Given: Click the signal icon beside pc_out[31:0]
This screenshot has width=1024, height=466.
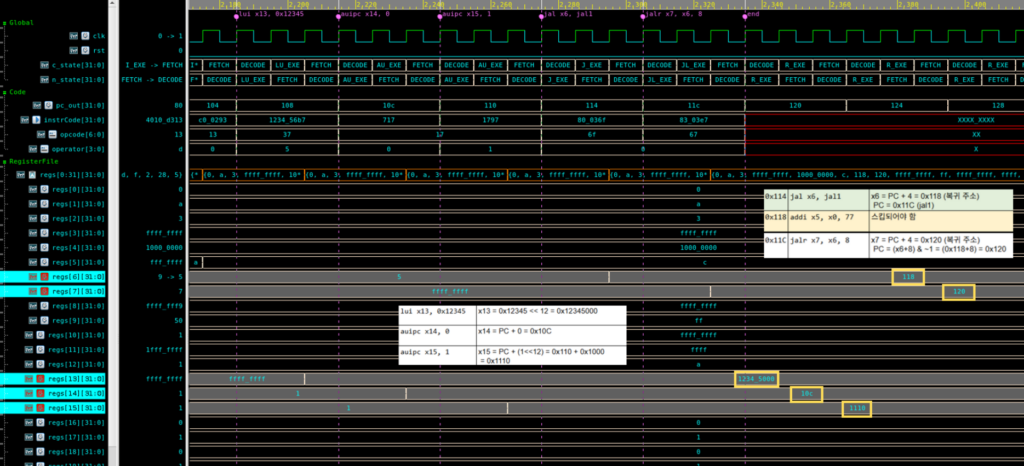Looking at the screenshot, I should pyautogui.click(x=49, y=105).
